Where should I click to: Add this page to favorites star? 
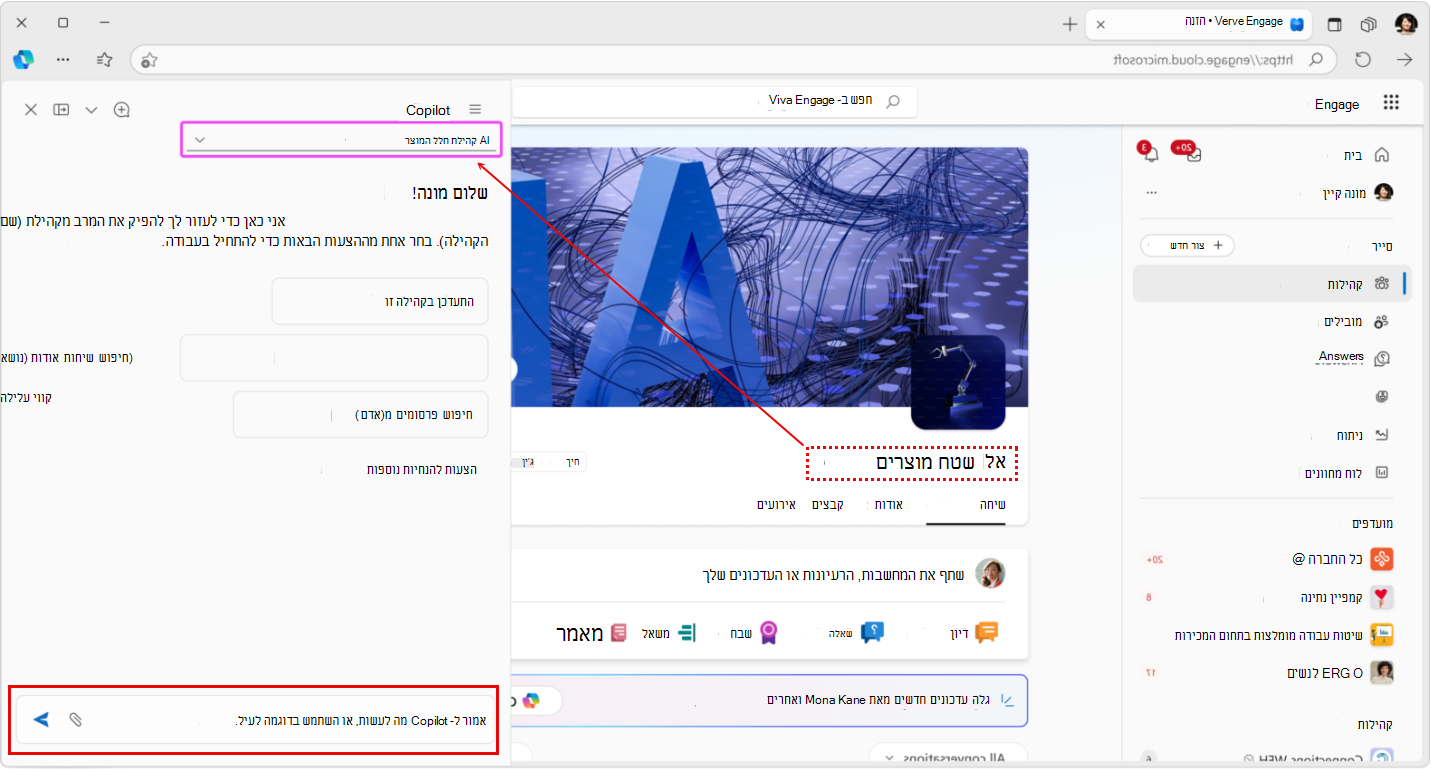149,60
